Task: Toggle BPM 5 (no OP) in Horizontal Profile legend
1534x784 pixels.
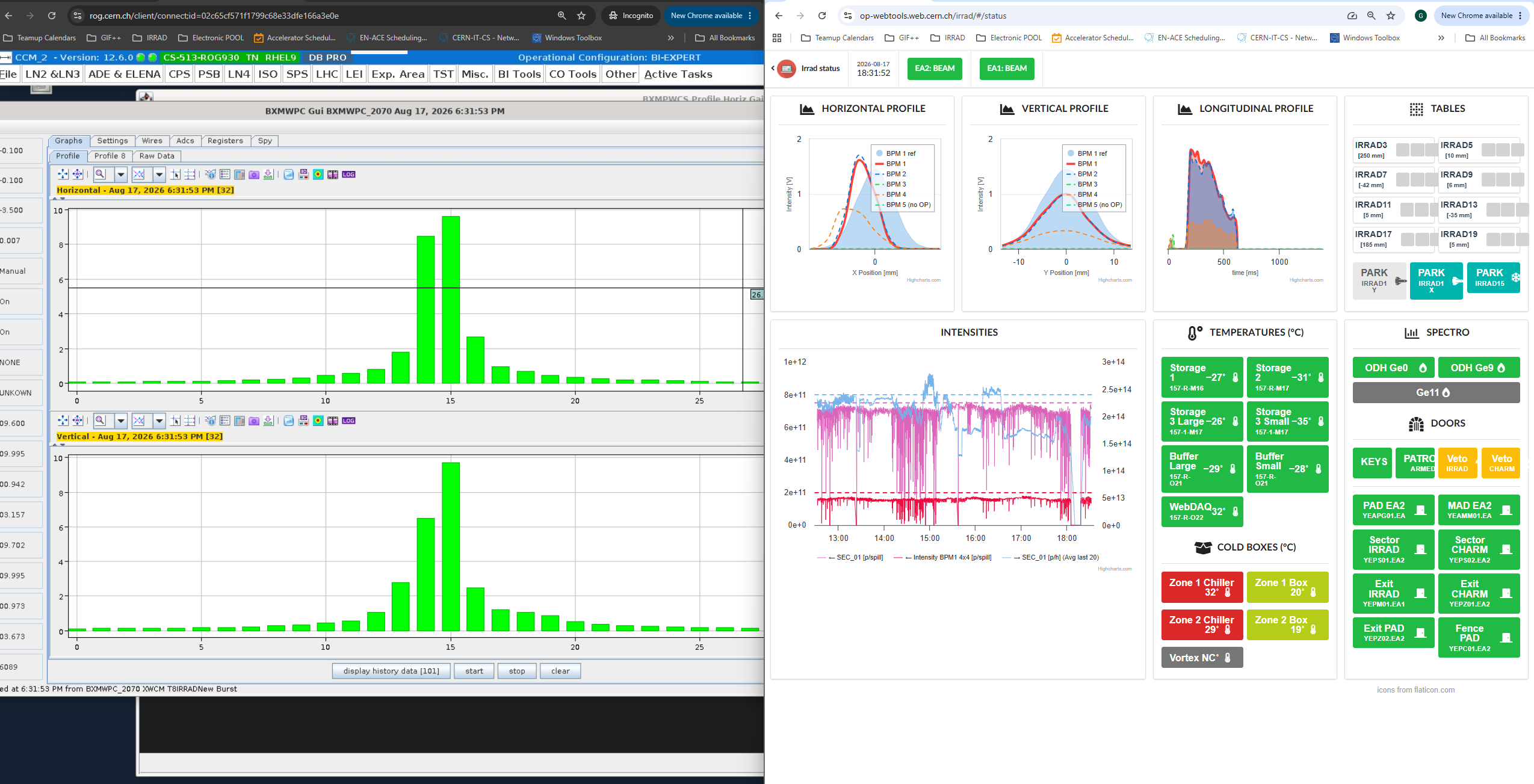Action: coord(903,205)
